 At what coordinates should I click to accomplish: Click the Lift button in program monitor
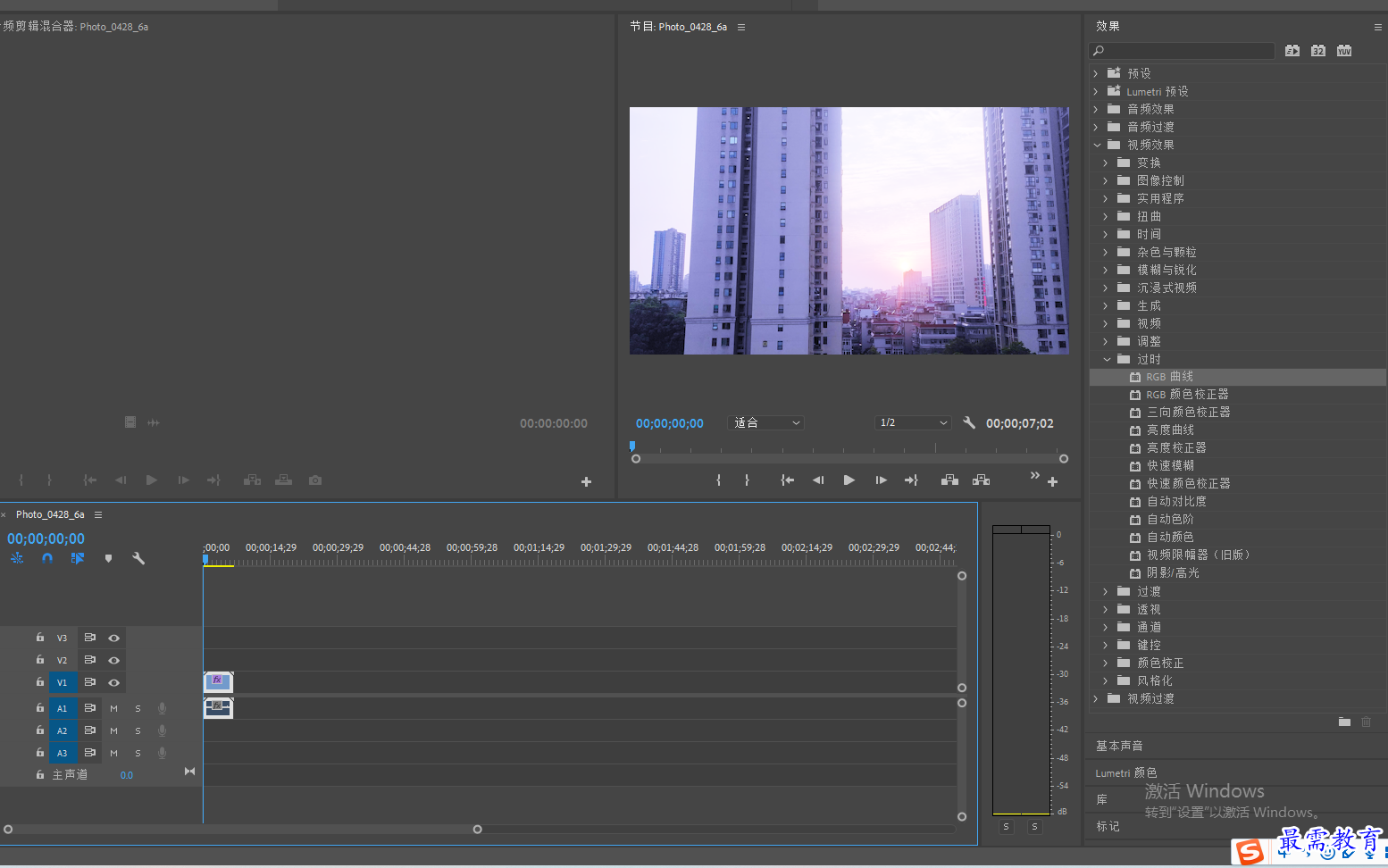click(949, 480)
